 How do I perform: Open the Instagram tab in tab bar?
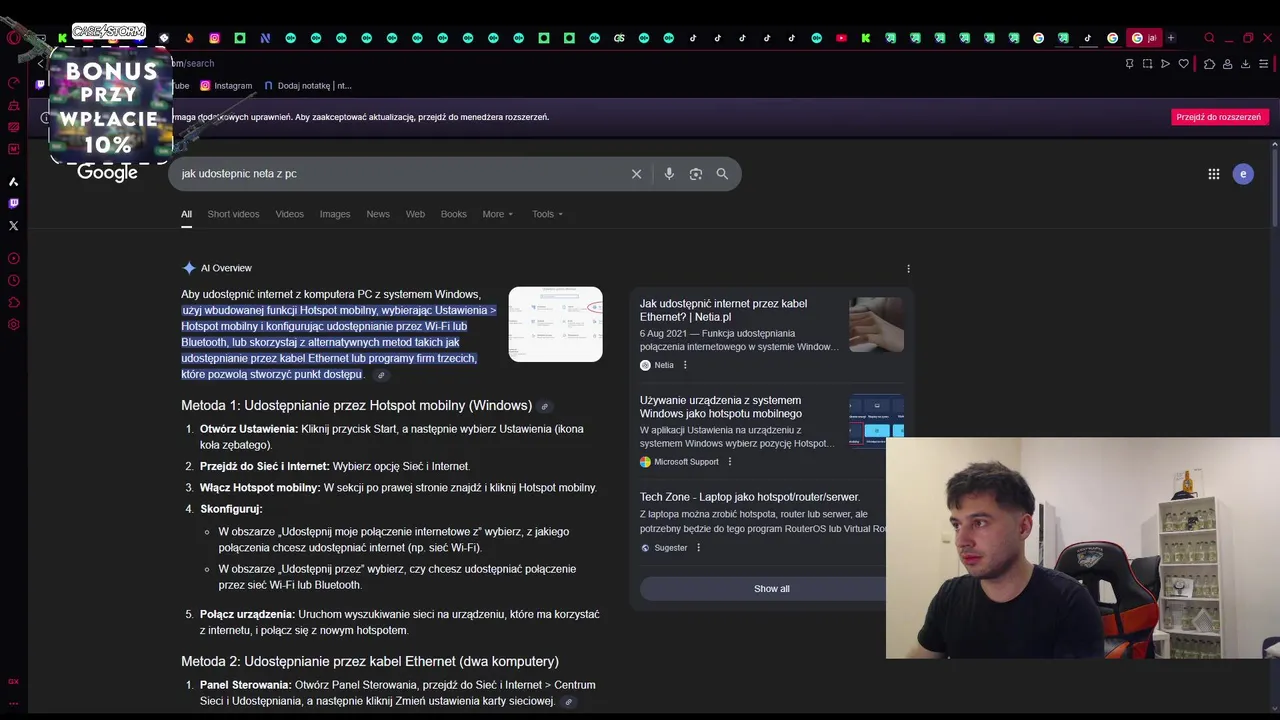point(214,38)
